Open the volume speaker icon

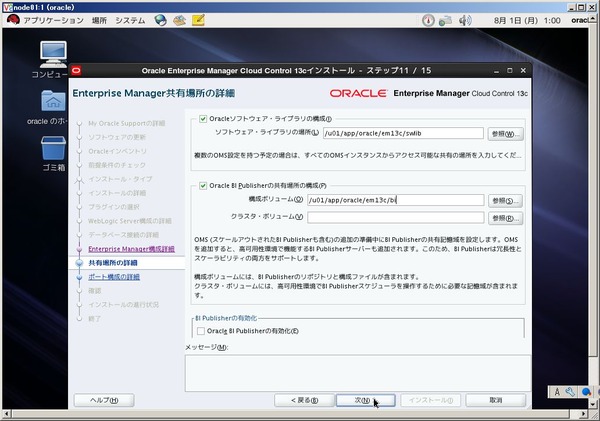tap(465, 20)
